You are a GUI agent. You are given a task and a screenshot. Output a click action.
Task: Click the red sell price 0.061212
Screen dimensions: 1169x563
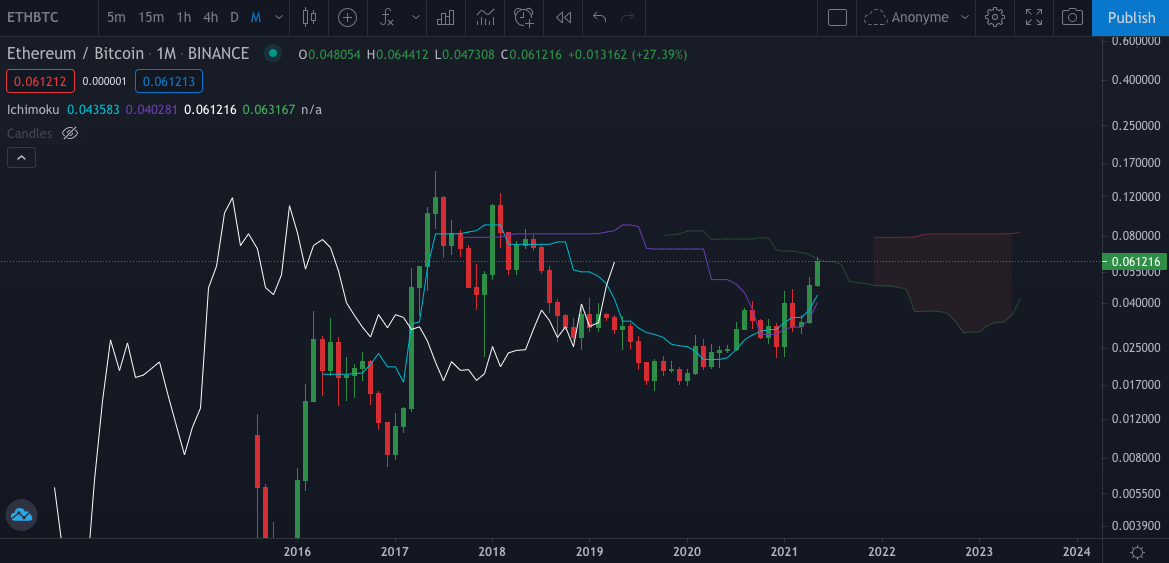coord(40,81)
